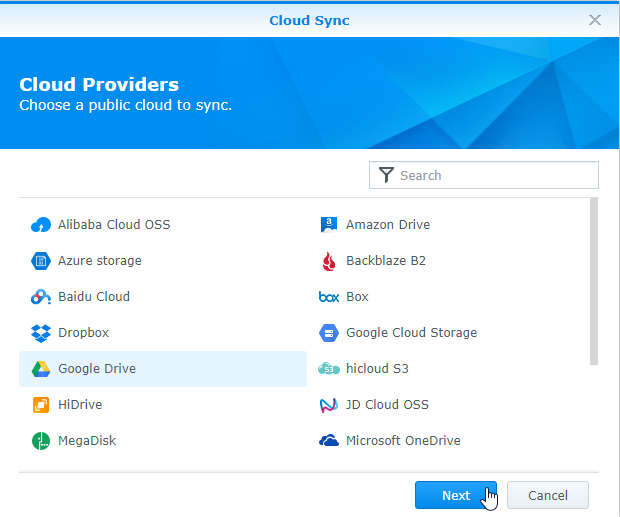Image resolution: width=620 pixels, height=517 pixels.
Task: Click the provider list vertical scrollbar
Action: pos(594,281)
